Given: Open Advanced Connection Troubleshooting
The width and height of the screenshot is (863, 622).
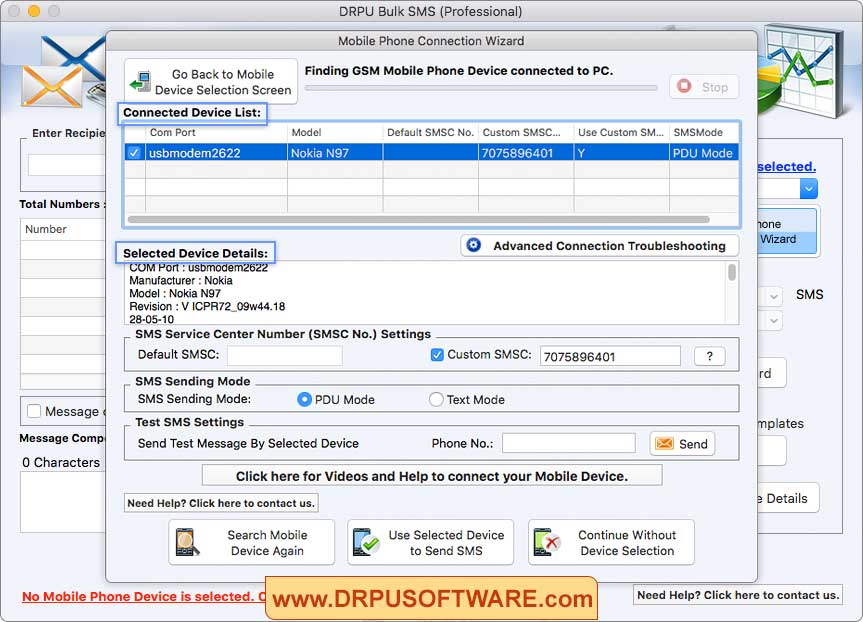Looking at the screenshot, I should point(600,245).
